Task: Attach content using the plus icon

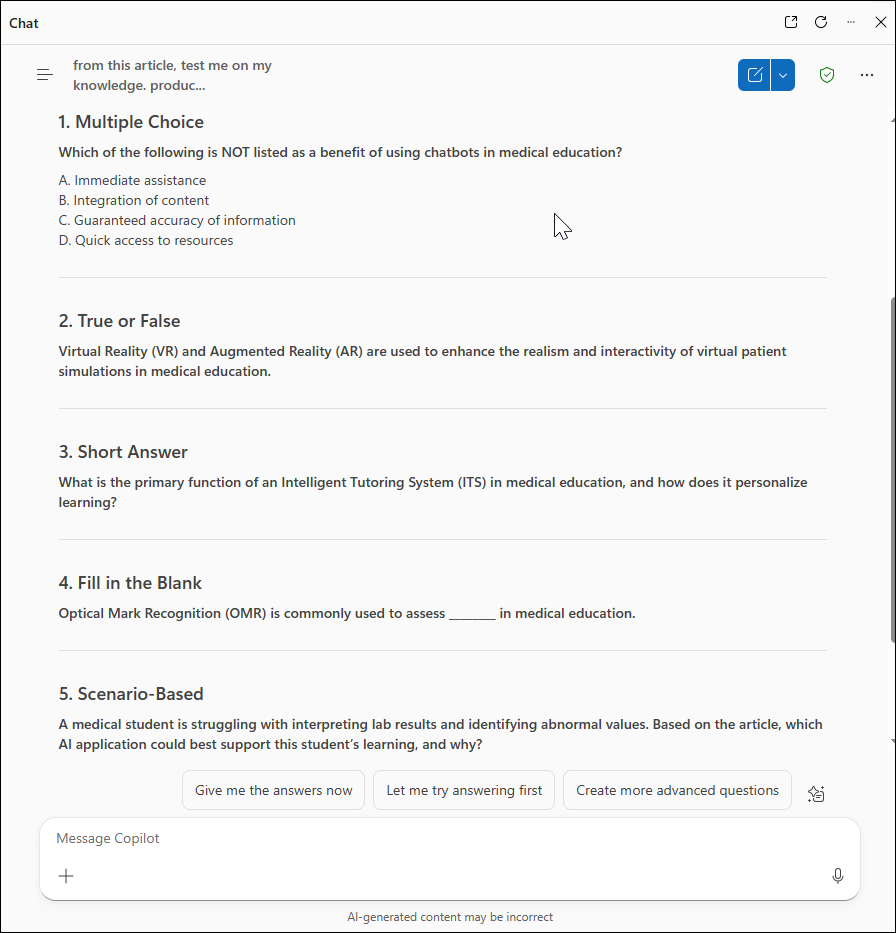Action: click(66, 875)
